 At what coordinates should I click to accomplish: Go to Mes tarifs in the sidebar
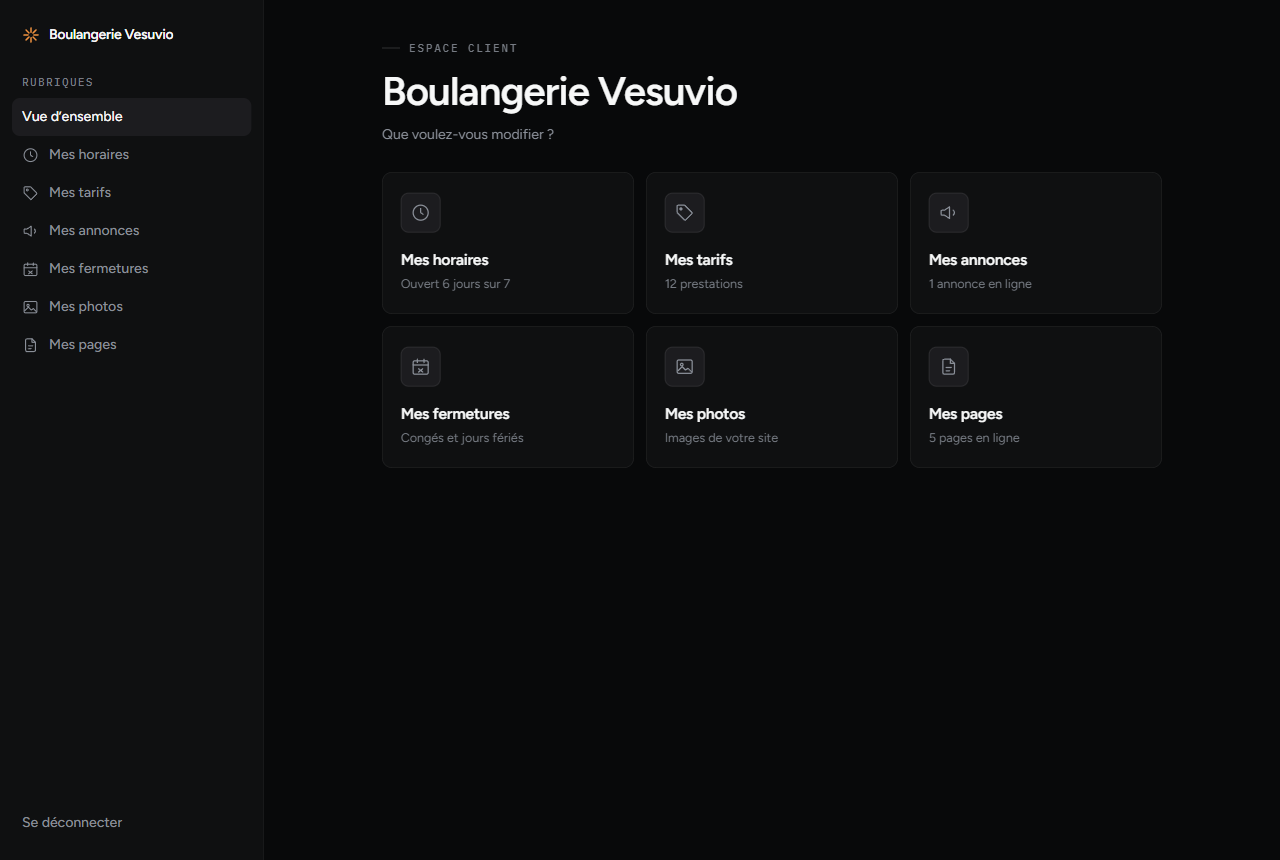(x=131, y=193)
